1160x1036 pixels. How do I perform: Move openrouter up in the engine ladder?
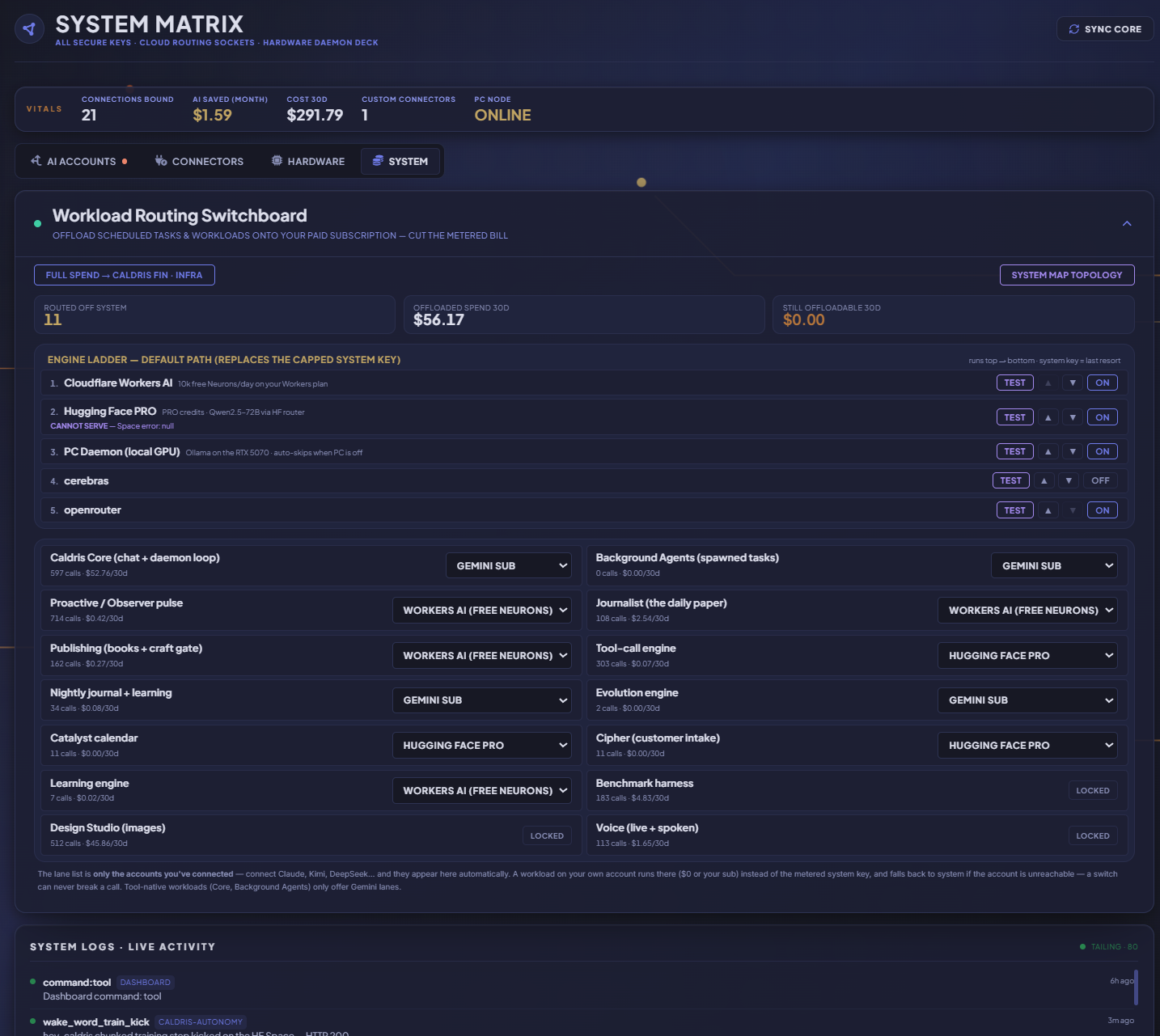(x=1048, y=510)
